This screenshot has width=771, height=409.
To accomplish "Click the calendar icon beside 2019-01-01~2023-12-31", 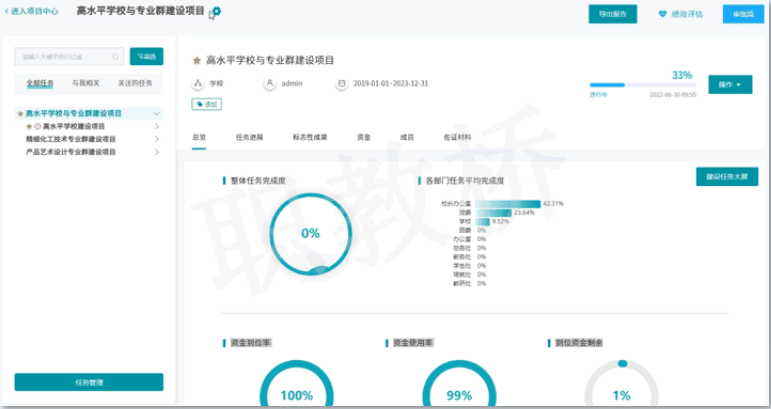I will (342, 84).
